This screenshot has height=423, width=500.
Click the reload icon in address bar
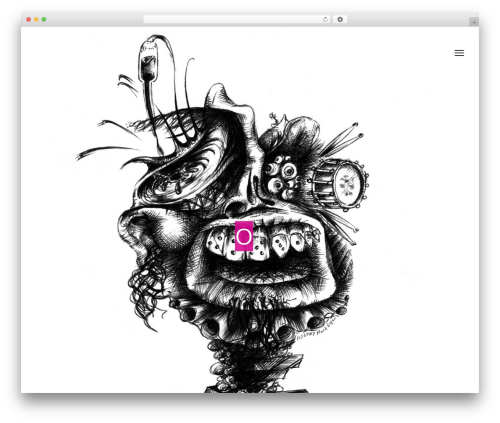coord(325,20)
